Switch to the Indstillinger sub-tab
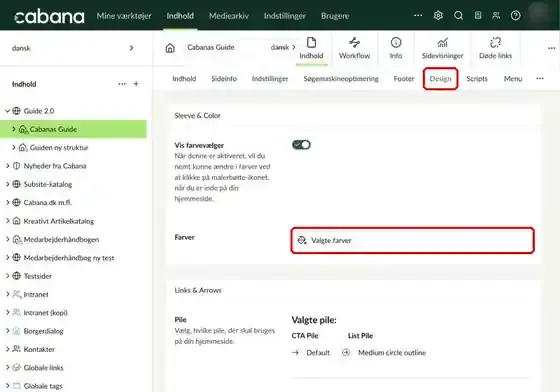 coord(270,79)
